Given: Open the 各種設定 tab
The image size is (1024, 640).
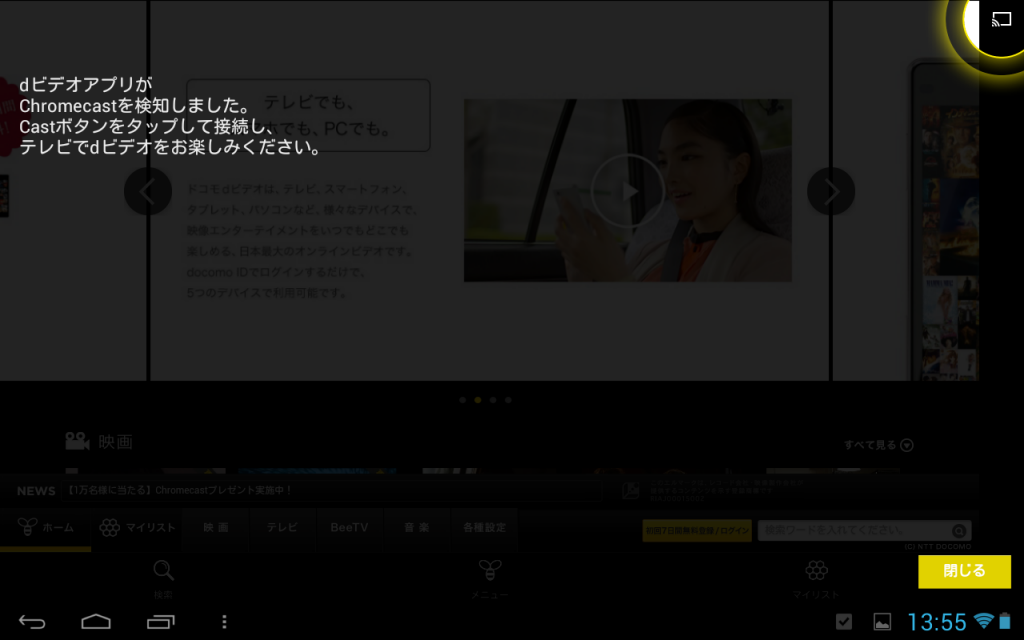Looking at the screenshot, I should point(484,528).
